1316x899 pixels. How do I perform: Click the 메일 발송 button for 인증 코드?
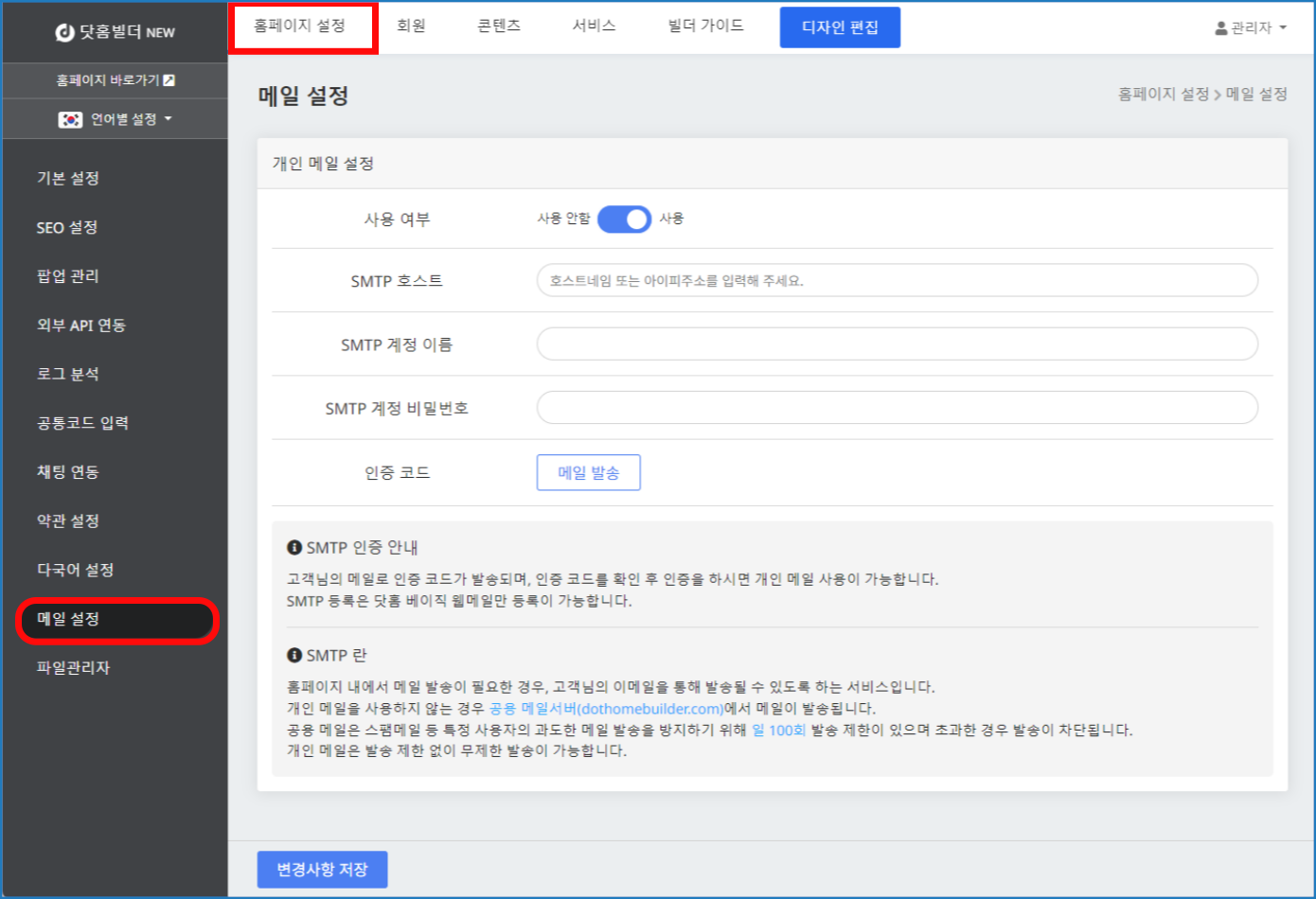coord(588,472)
